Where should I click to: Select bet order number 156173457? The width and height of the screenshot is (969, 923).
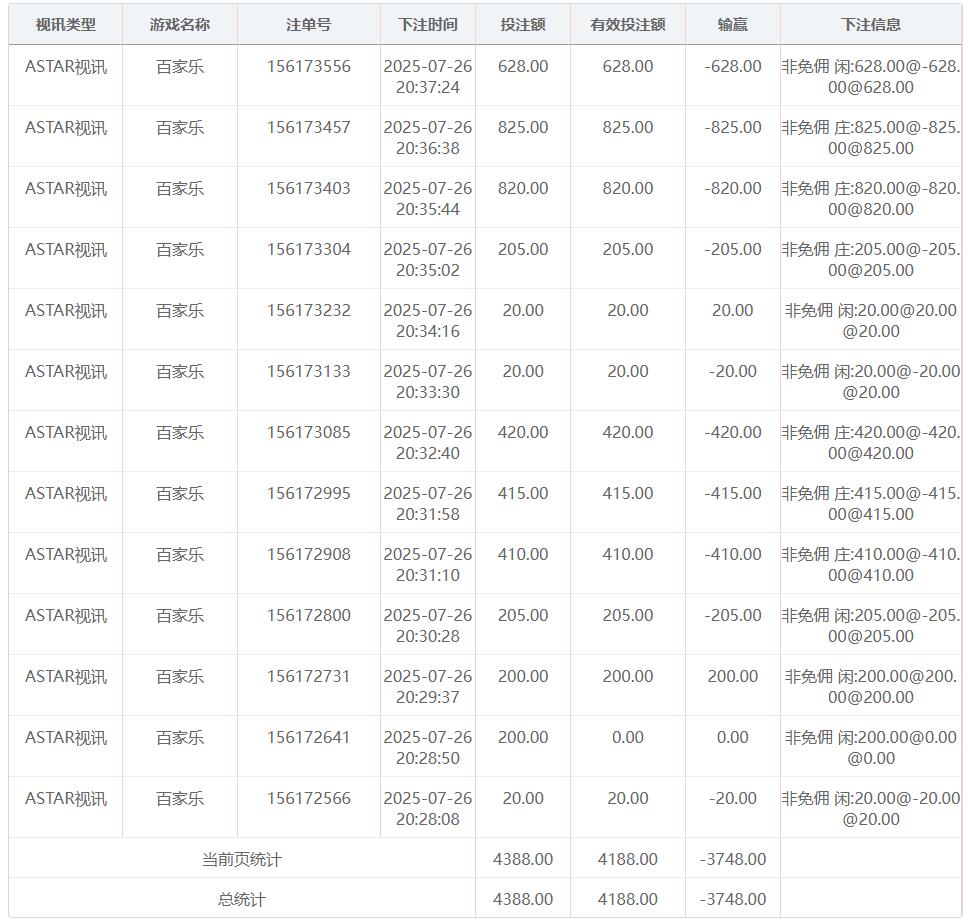308,127
